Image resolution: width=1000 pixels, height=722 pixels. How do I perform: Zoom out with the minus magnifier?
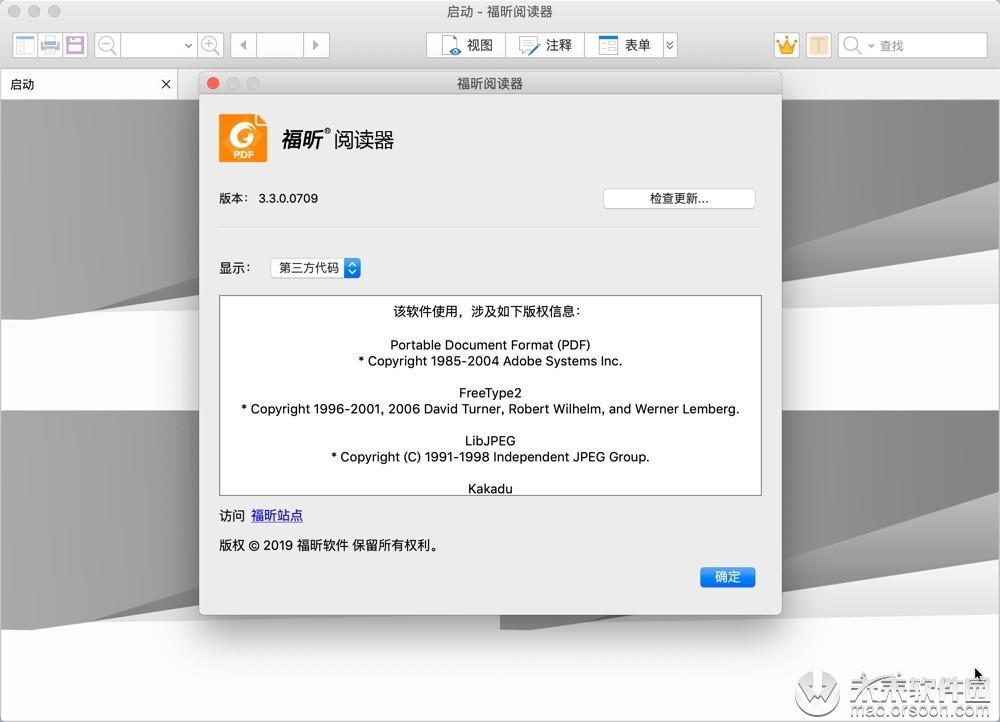107,45
